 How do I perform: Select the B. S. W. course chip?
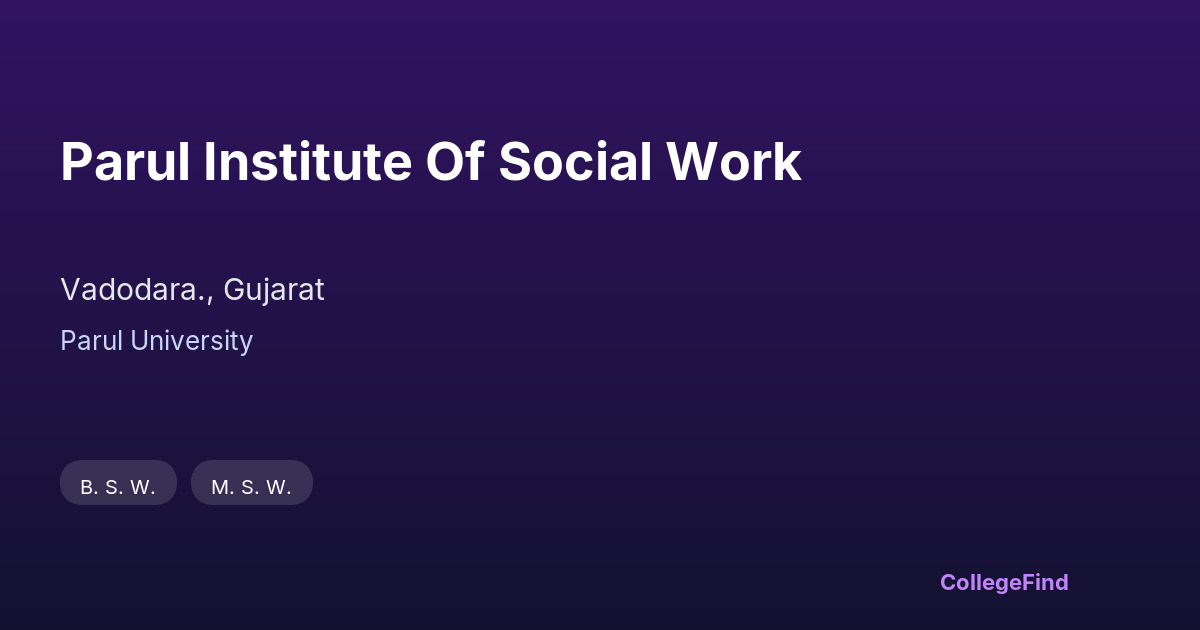click(118, 487)
